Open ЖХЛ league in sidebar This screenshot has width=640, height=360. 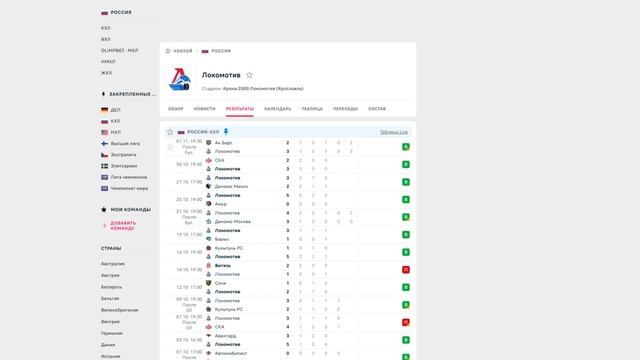click(106, 73)
